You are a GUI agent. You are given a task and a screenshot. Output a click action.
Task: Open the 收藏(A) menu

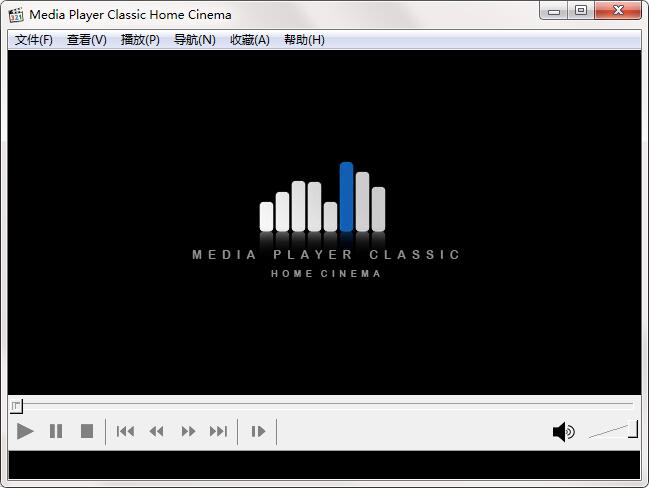point(249,40)
